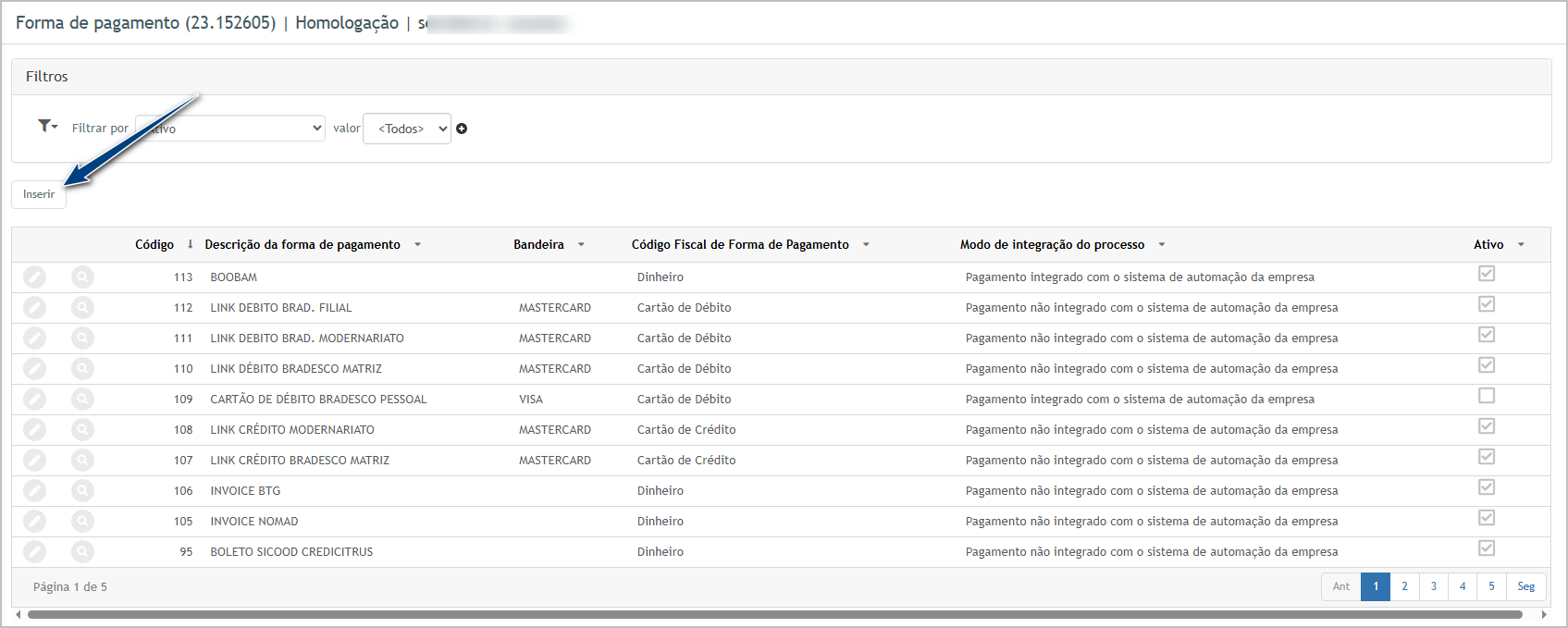The height and width of the screenshot is (628, 1568).
Task: Edit CARTÃO DE DÉBITO BRADESCO PESSOAL entry
Action: coord(34,399)
